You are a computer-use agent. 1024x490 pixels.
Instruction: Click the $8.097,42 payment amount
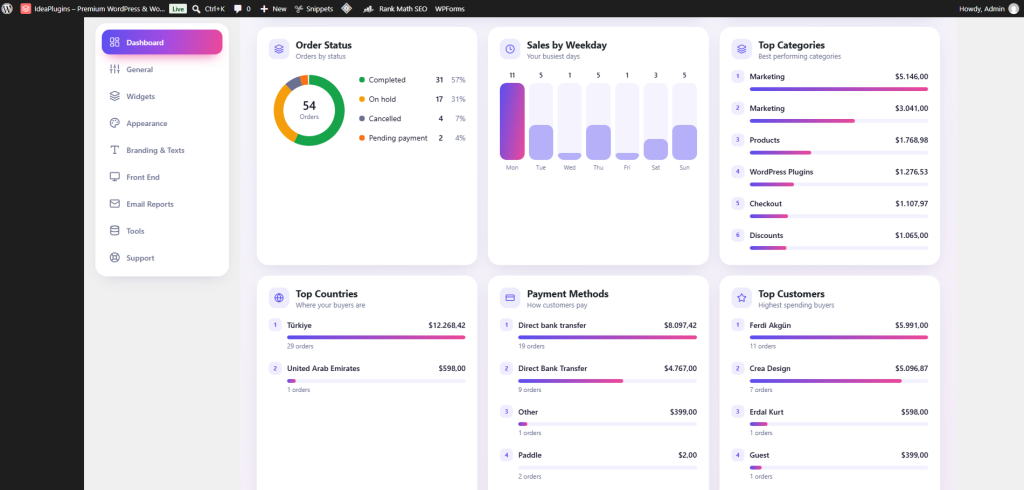[x=680, y=325]
